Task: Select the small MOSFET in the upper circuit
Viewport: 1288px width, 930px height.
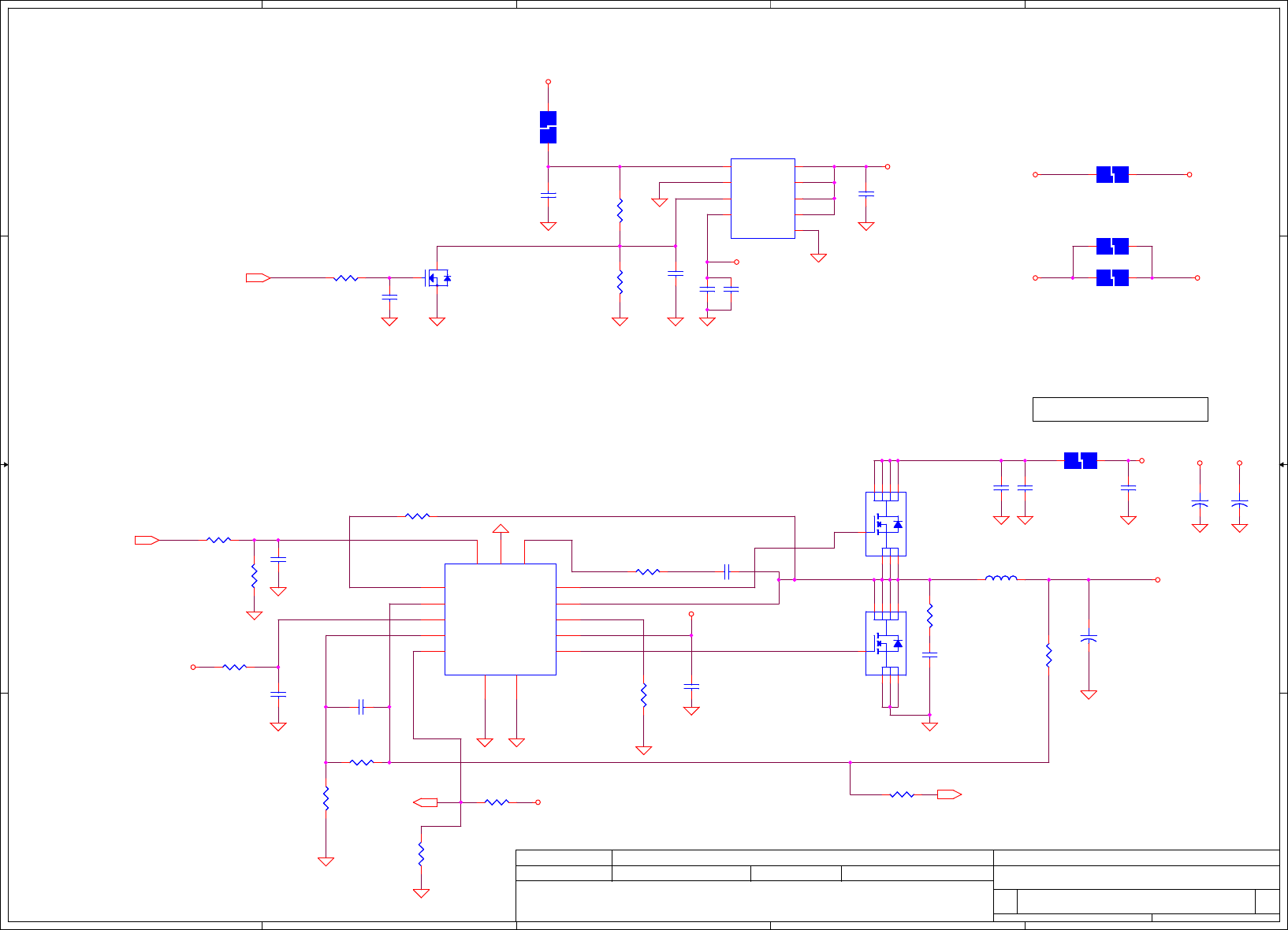Action: [x=438, y=278]
